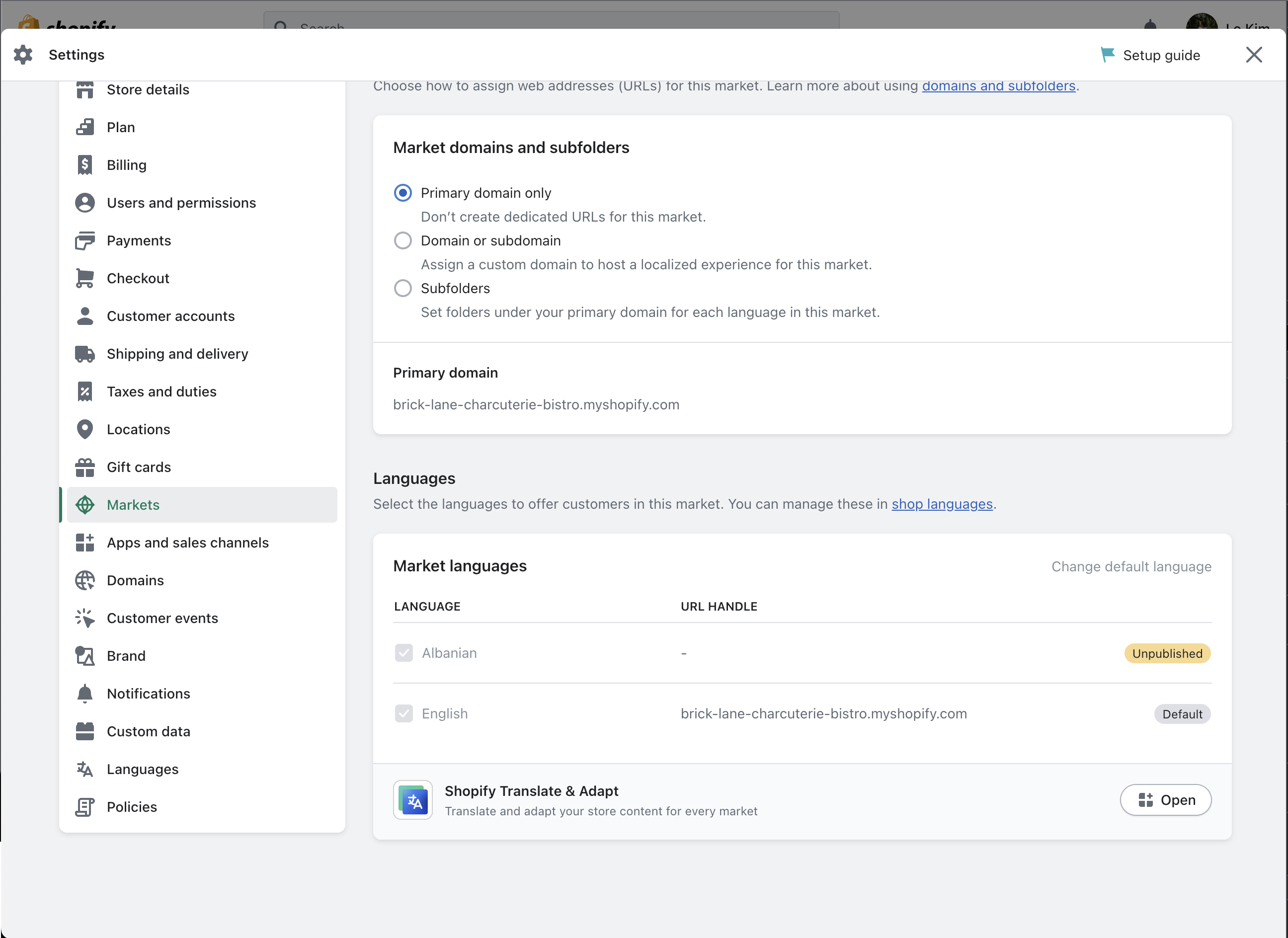Click the Shipping and delivery truck icon

(x=84, y=354)
